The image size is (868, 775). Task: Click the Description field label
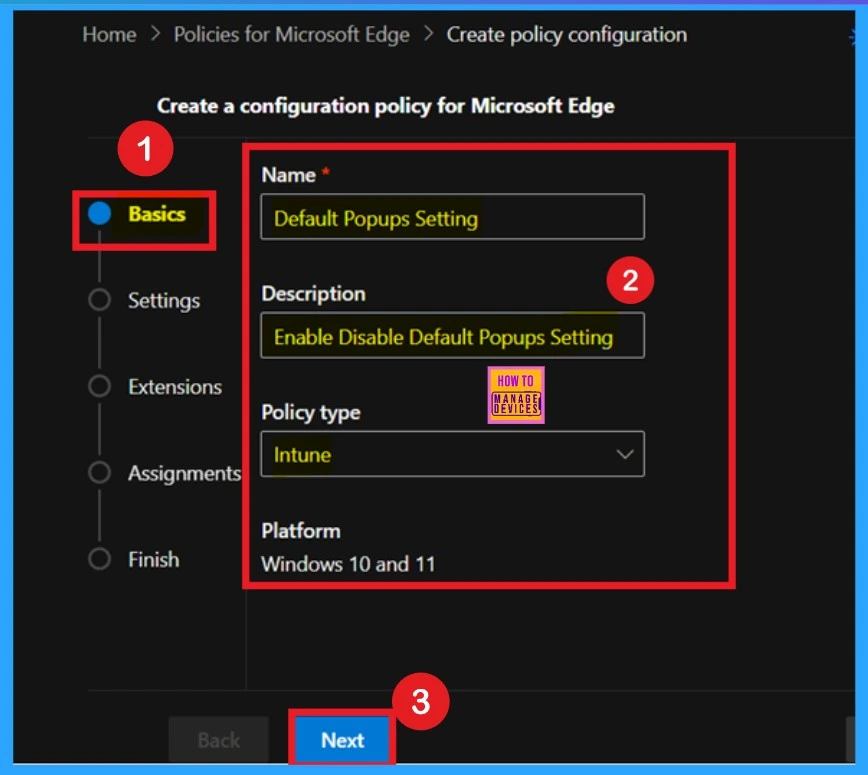pos(313,294)
